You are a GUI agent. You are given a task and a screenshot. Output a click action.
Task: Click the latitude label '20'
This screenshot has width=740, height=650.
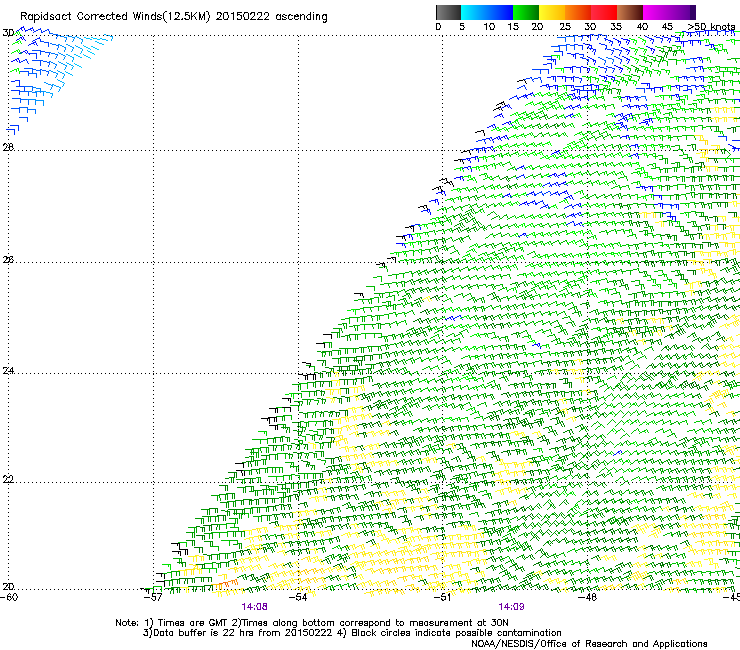pyautogui.click(x=8, y=587)
